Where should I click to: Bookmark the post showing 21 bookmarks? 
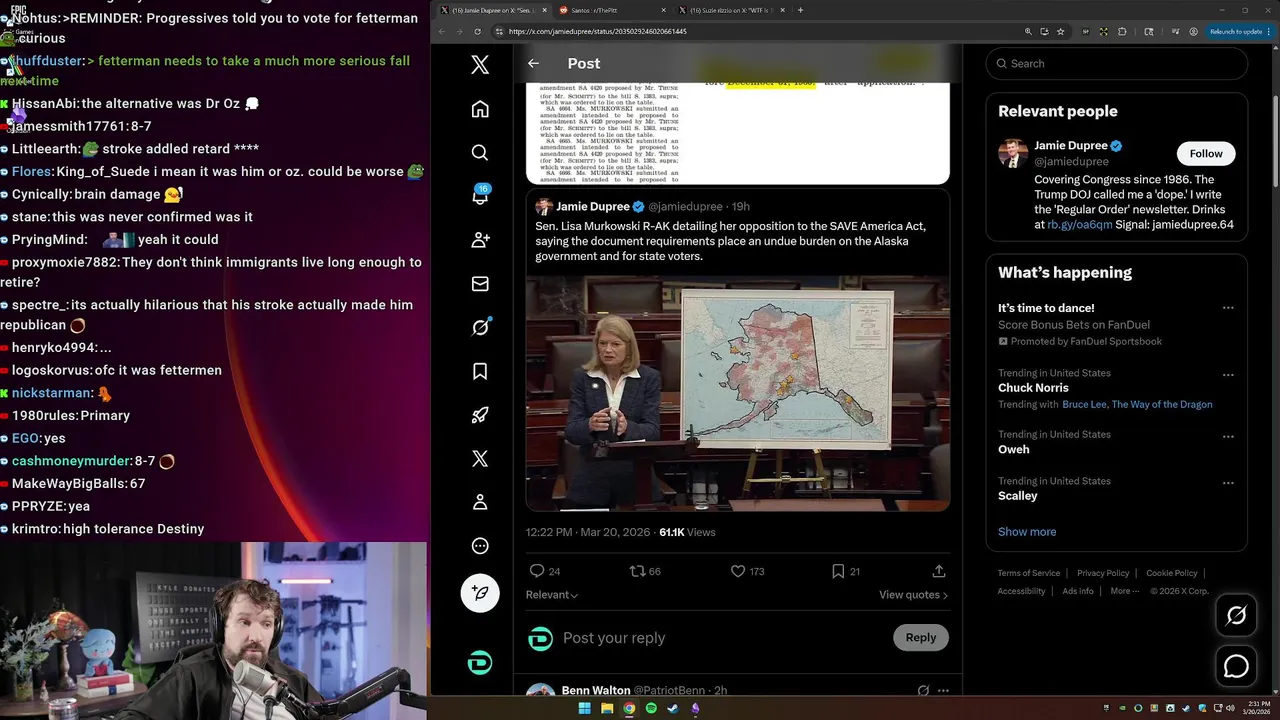(838, 571)
